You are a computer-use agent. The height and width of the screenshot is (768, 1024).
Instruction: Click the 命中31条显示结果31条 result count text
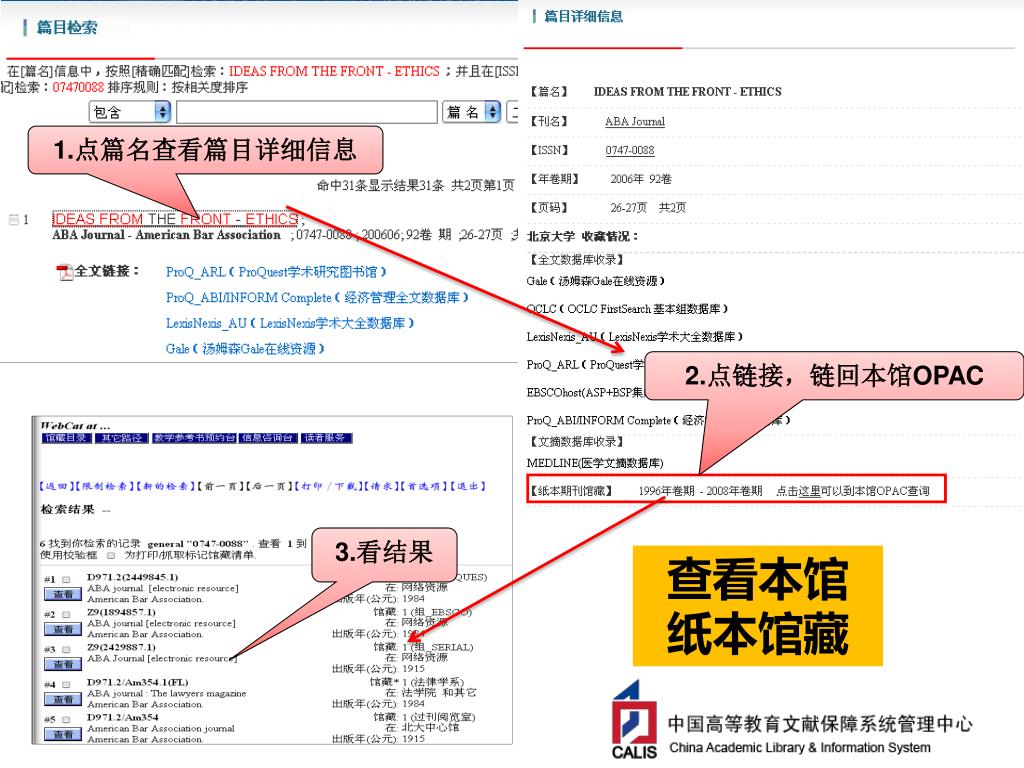coord(381,185)
